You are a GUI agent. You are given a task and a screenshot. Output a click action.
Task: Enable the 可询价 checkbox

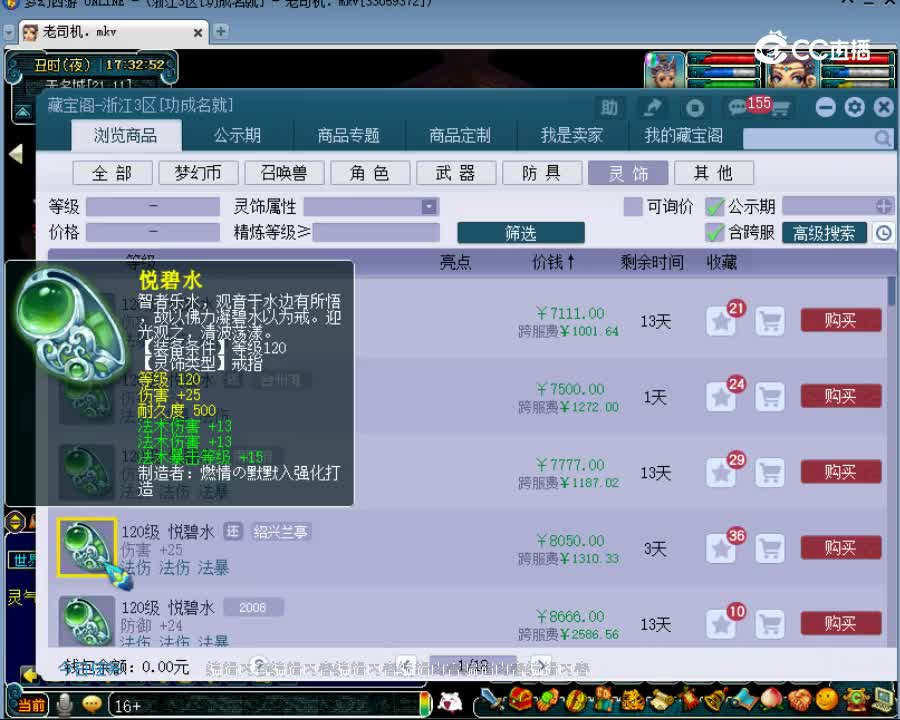coord(633,206)
